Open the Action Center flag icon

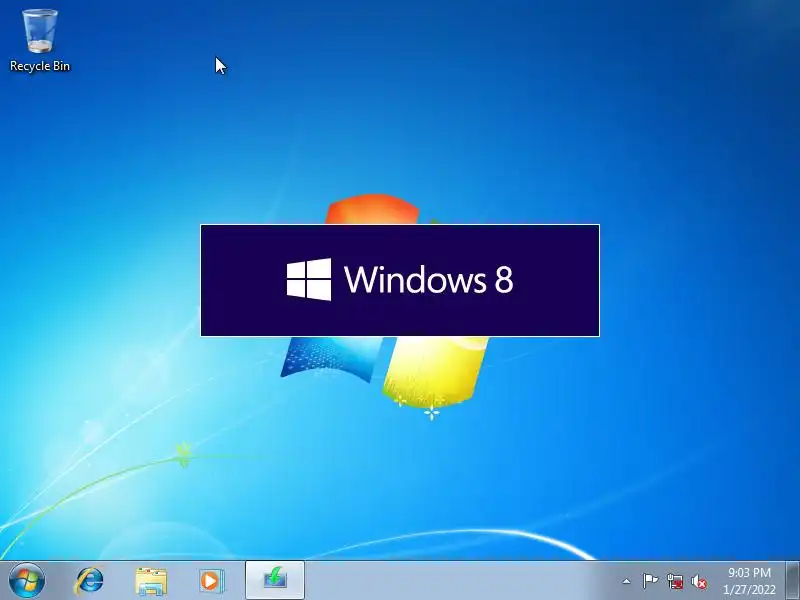[x=650, y=581]
